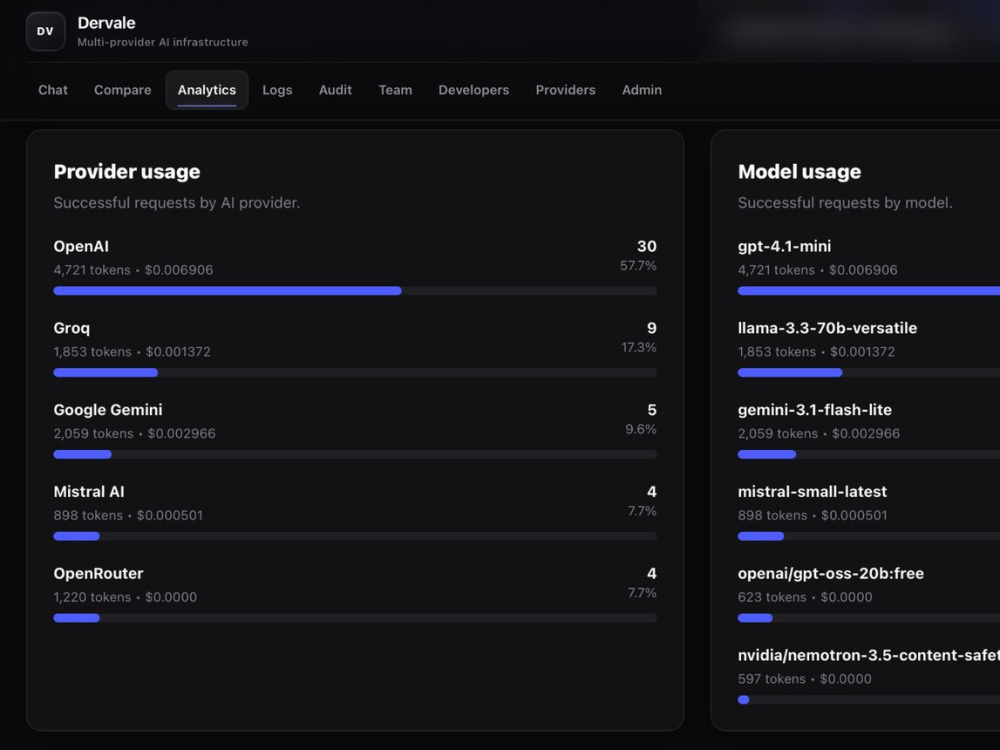
Task: Open the Logs tab
Action: tap(277, 90)
